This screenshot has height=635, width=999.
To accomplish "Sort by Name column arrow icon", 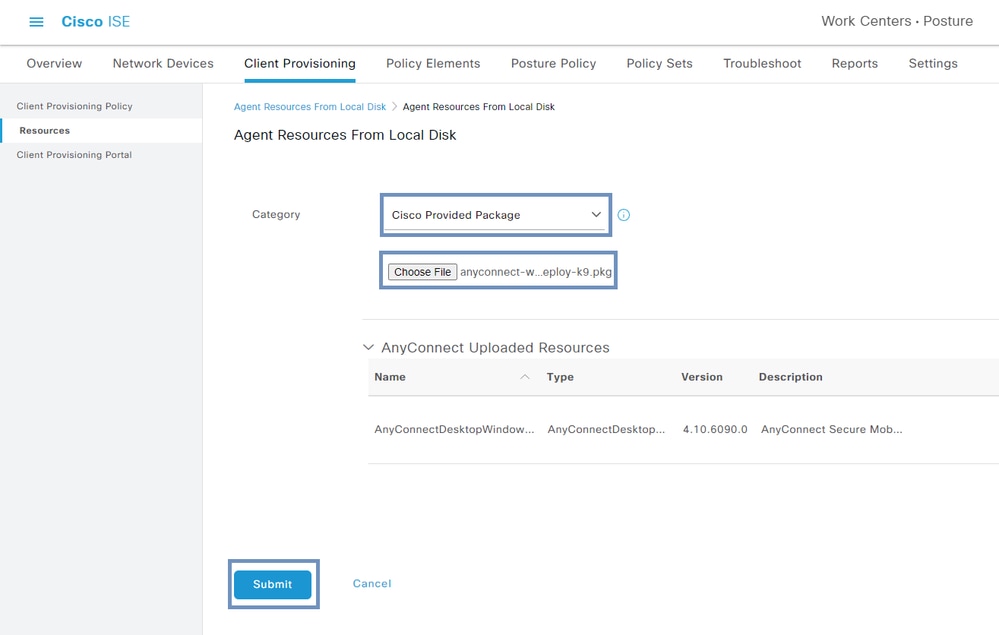I will tap(525, 377).
